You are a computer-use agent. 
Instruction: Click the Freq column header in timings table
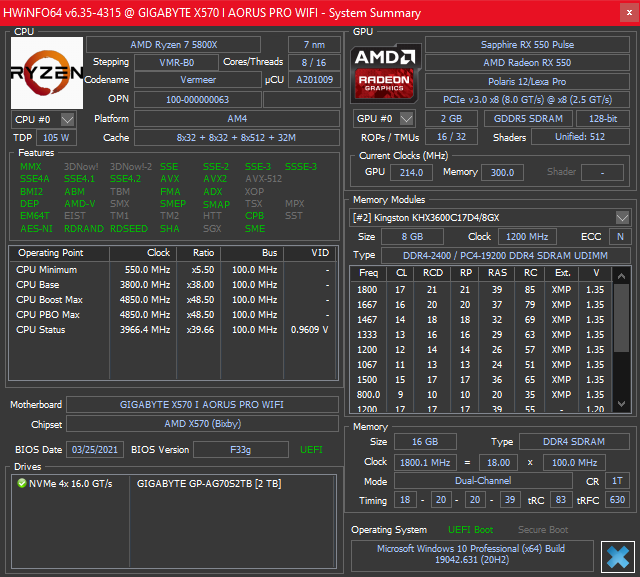pyautogui.click(x=368, y=273)
